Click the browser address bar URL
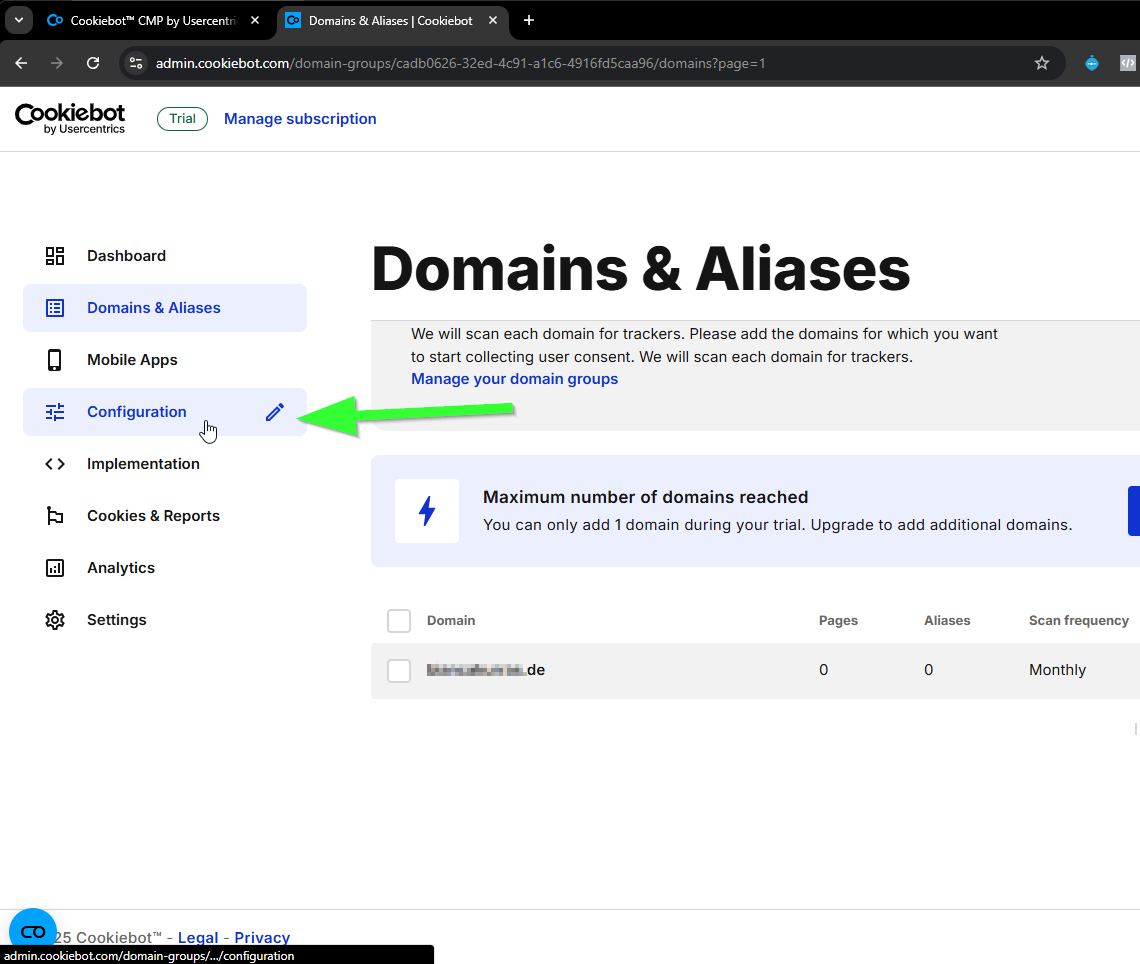 (x=460, y=63)
